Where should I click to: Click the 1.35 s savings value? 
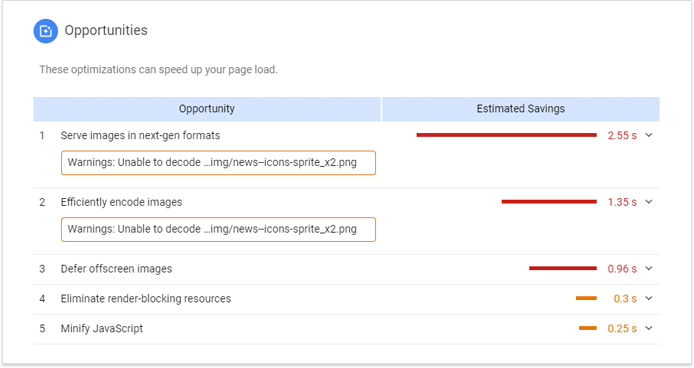click(622, 202)
